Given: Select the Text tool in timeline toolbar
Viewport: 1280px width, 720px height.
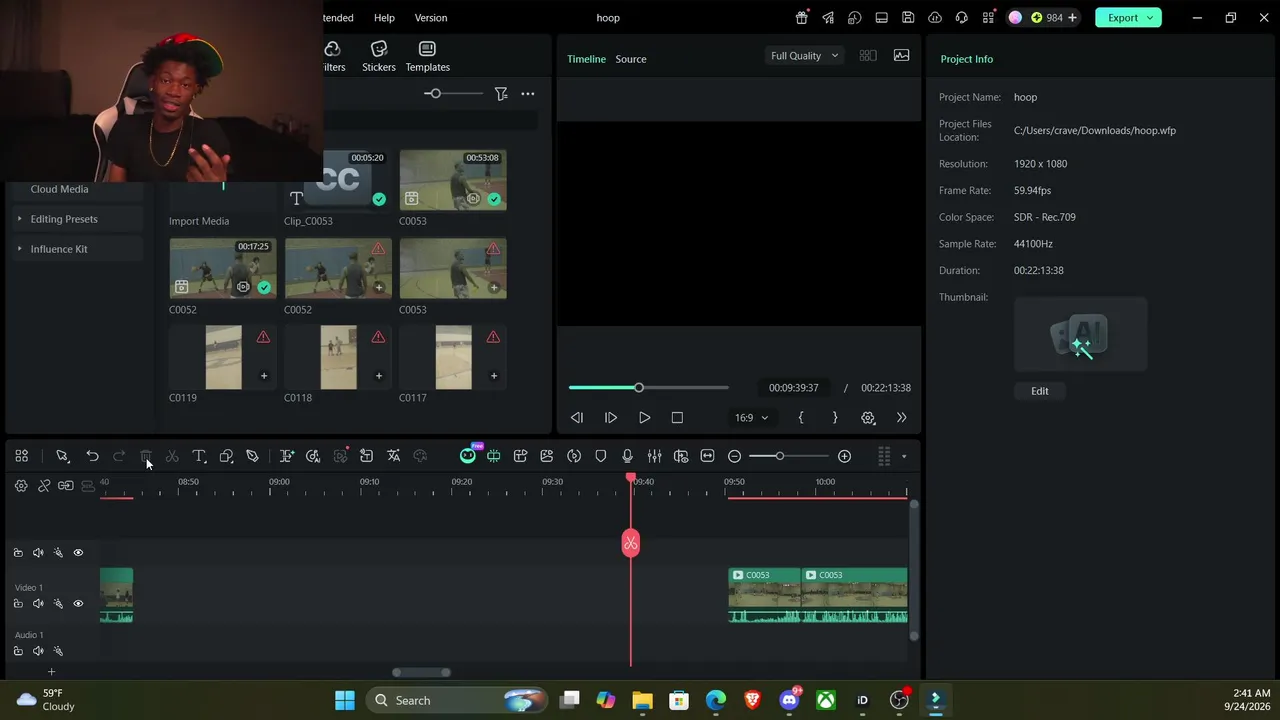Looking at the screenshot, I should click(199, 456).
